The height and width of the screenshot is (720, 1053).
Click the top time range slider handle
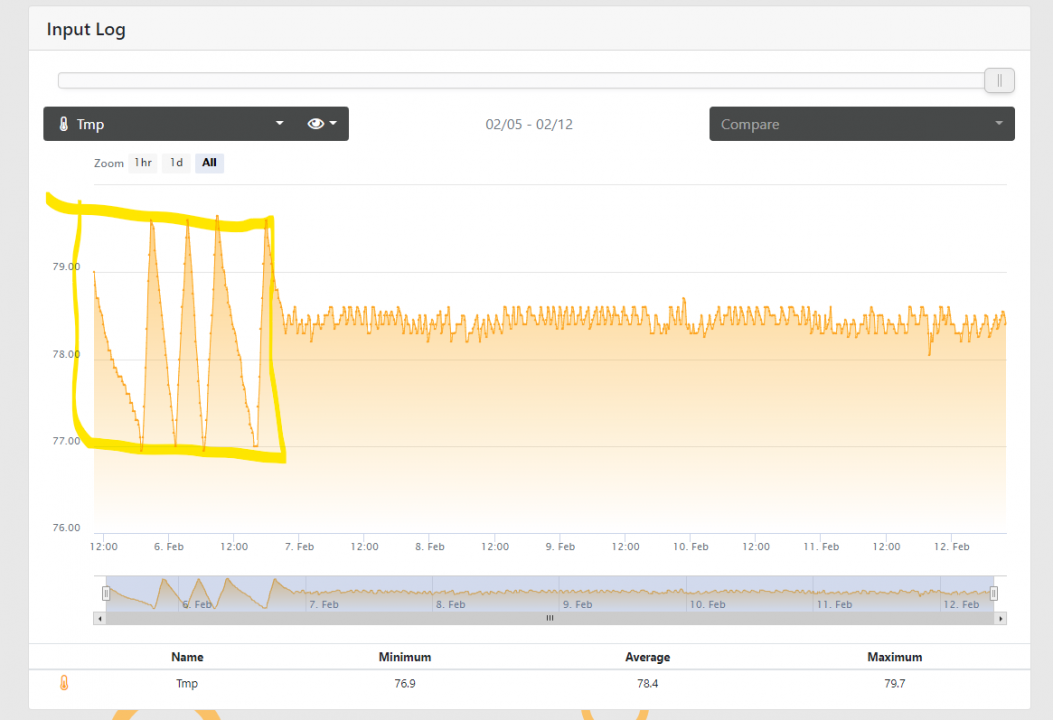point(999,81)
